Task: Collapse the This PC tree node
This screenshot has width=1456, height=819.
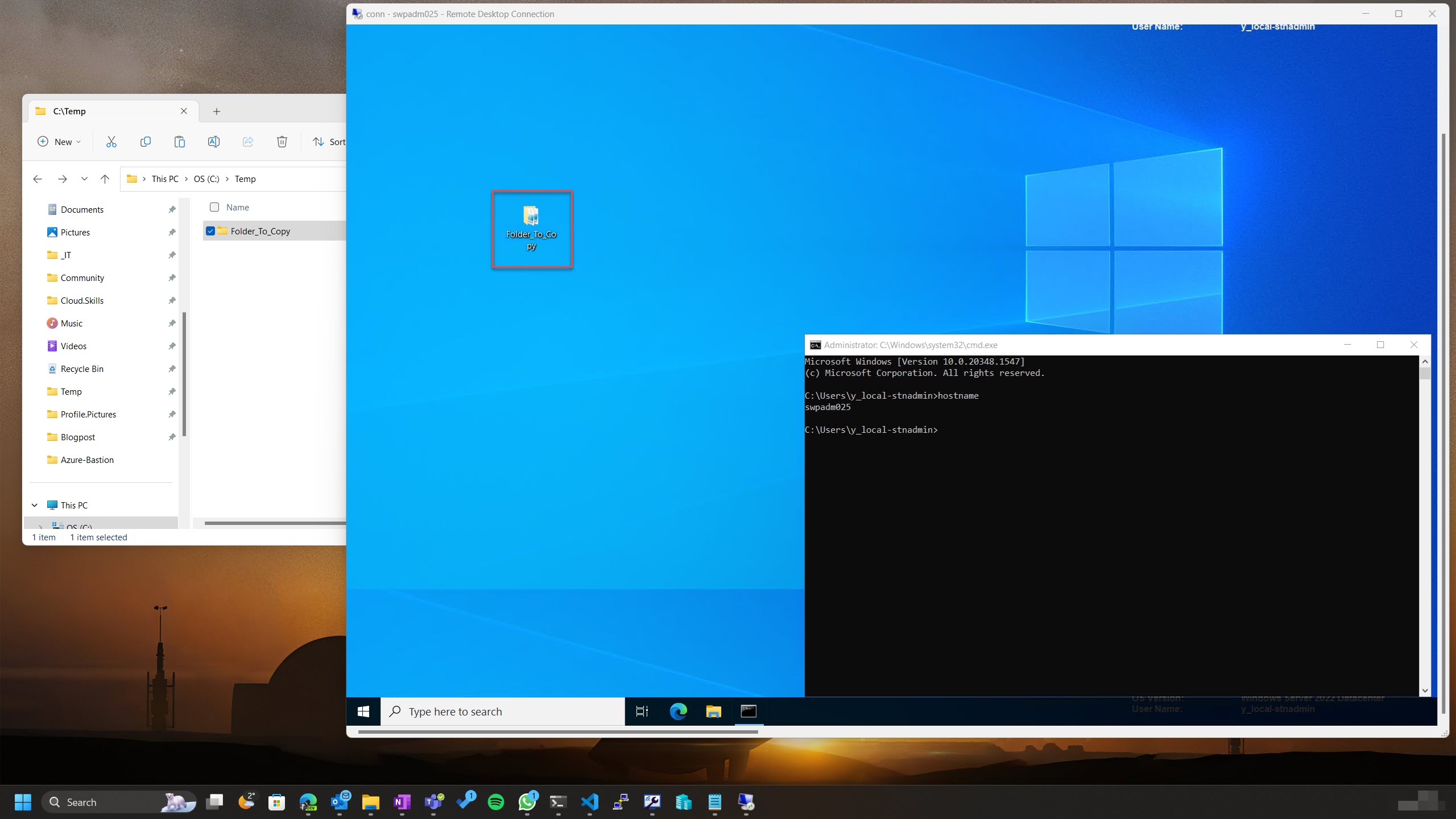Action: pyautogui.click(x=35, y=505)
